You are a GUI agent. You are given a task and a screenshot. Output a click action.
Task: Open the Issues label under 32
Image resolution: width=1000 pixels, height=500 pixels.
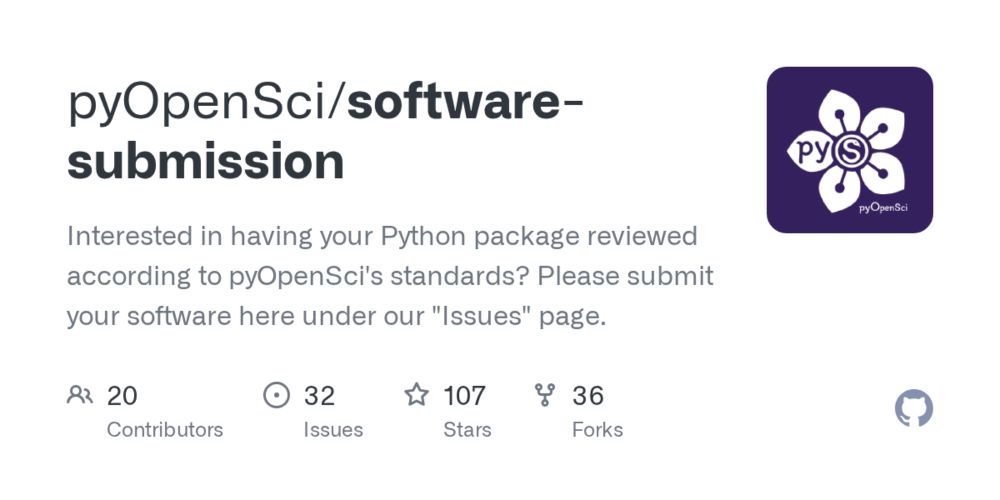tap(333, 430)
